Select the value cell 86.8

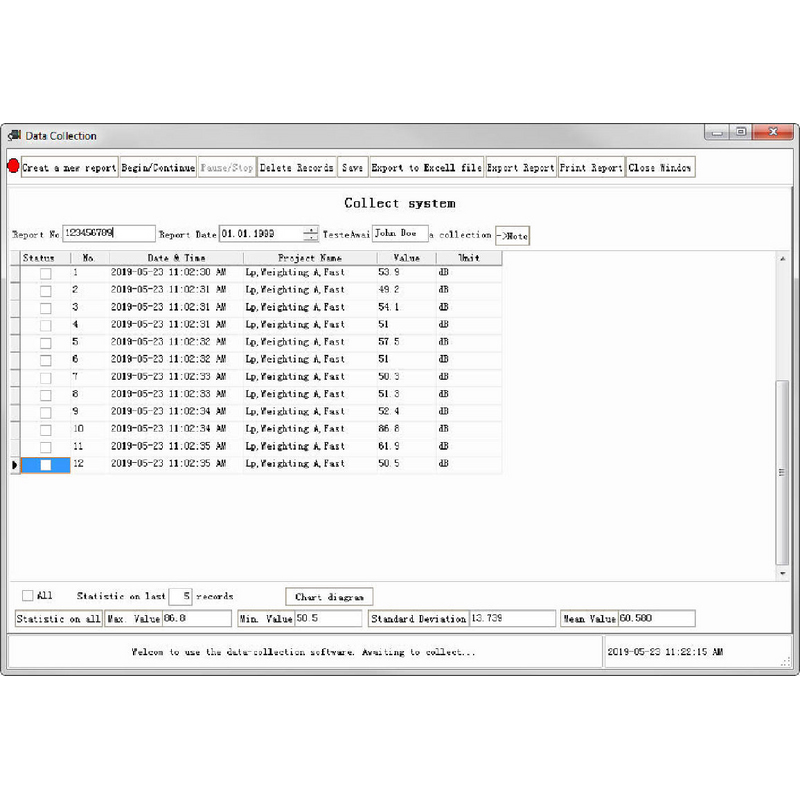click(407, 429)
